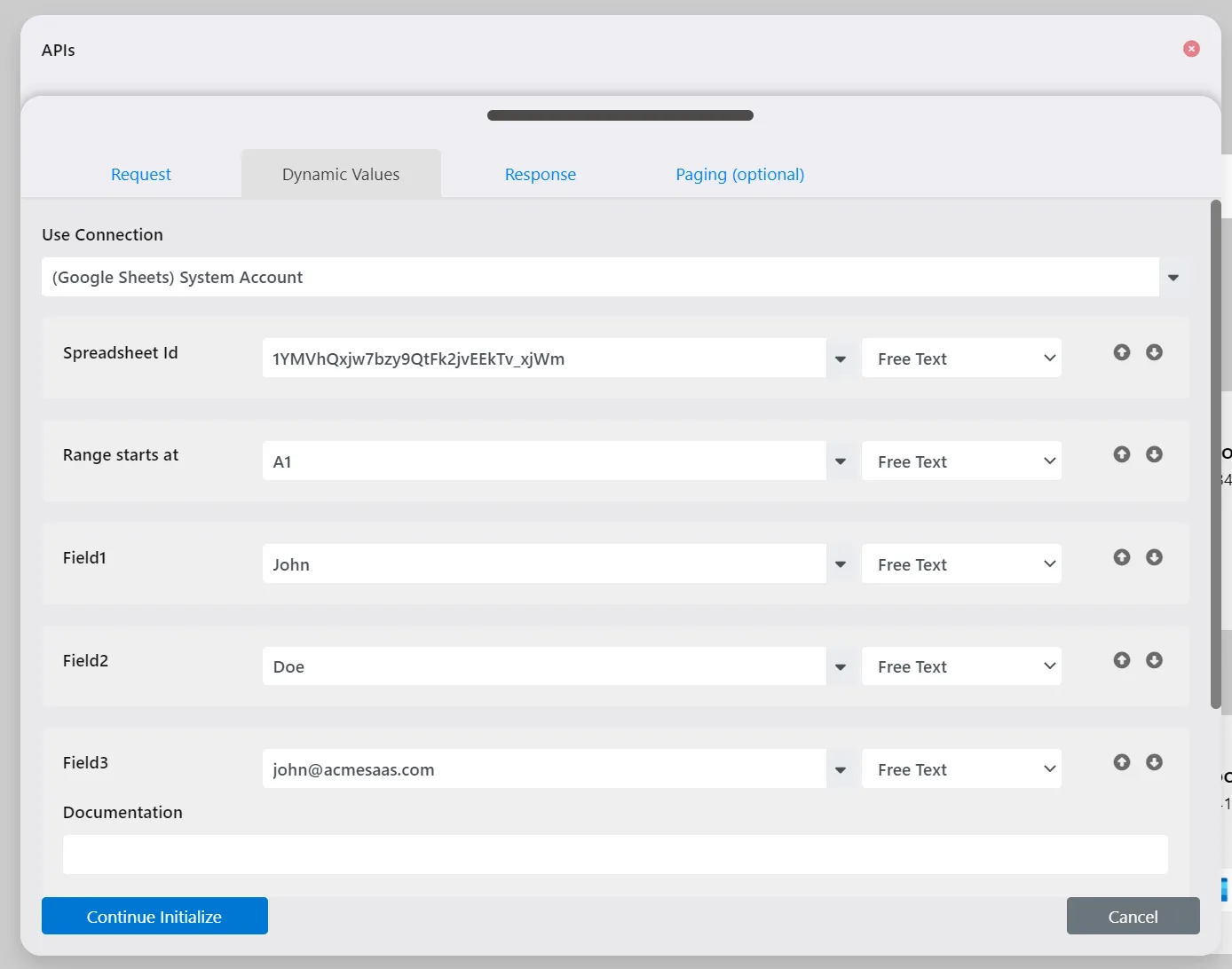This screenshot has width=1232, height=969.
Task: Click the Continue Initialize button
Action: pyautogui.click(x=154, y=916)
